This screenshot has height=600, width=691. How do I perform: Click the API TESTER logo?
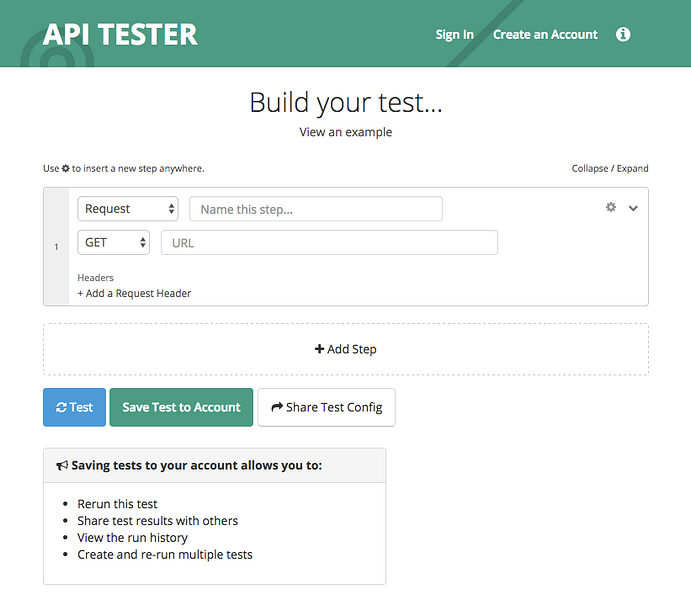[x=120, y=34]
